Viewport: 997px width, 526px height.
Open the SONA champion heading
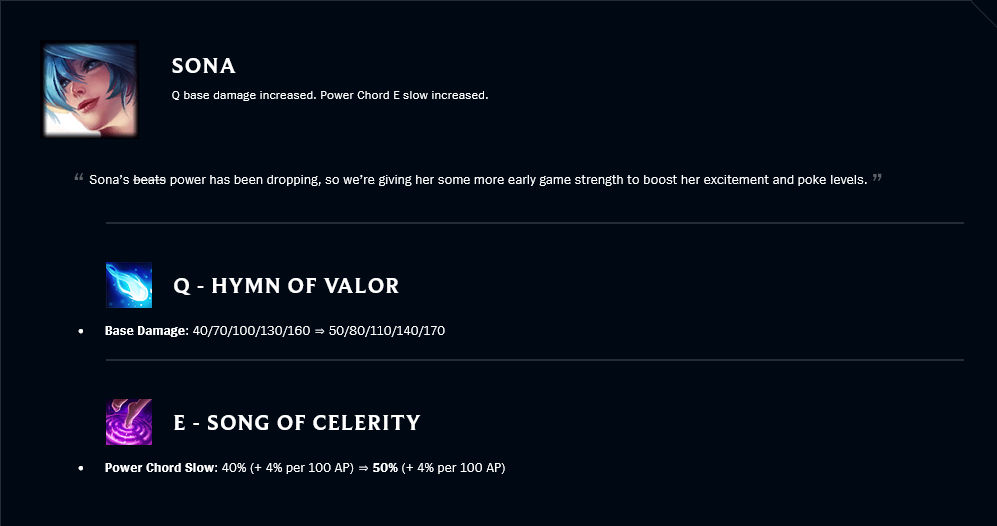[203, 66]
